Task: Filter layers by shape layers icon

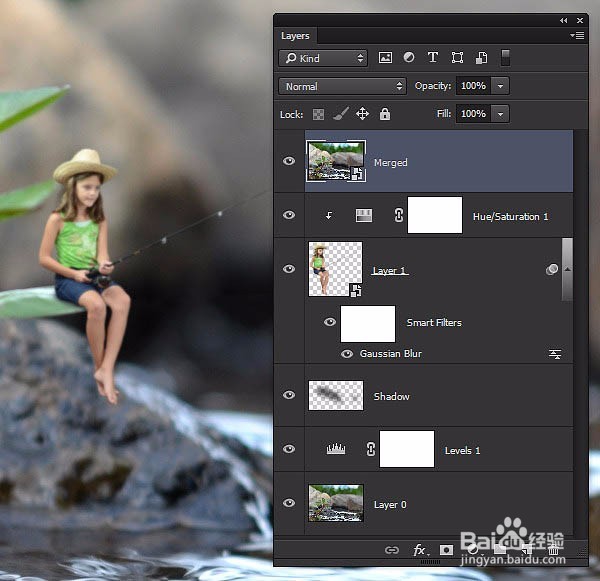Action: pos(457,58)
